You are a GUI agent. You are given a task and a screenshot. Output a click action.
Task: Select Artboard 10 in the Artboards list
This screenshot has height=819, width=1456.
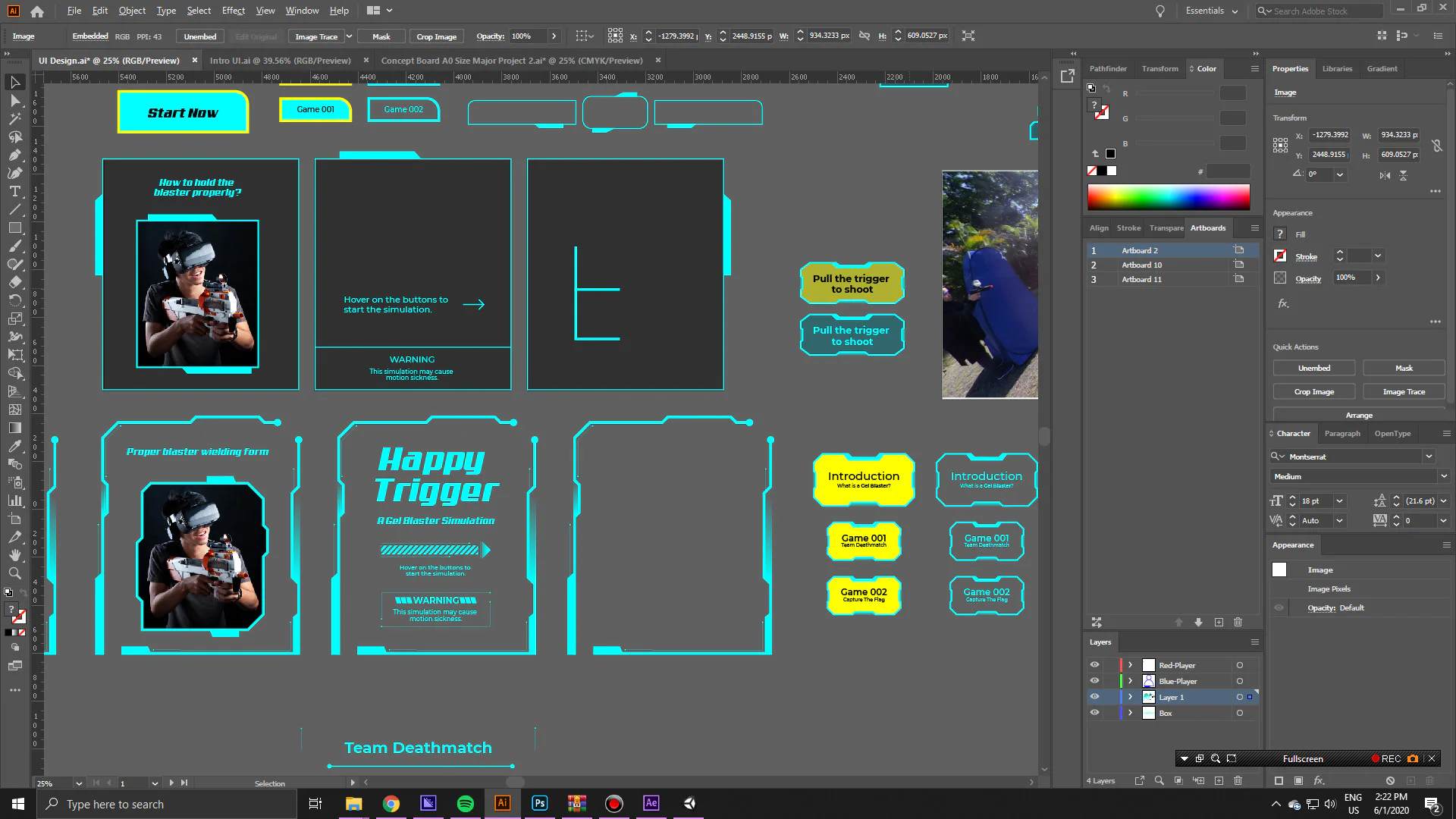[1141, 265]
